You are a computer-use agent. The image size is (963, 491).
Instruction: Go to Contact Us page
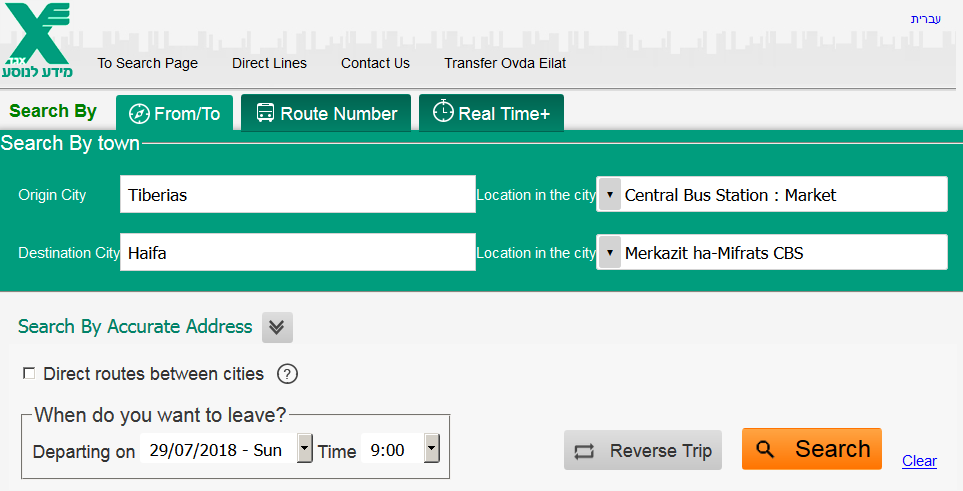click(375, 63)
